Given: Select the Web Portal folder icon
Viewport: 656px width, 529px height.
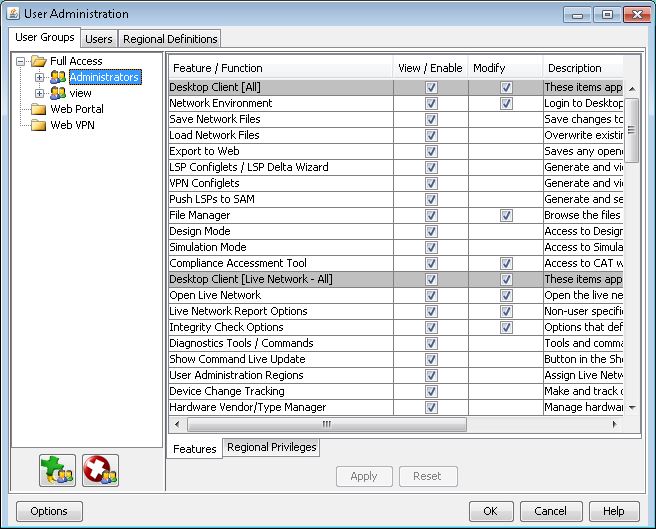Looking at the screenshot, I should click(39, 109).
